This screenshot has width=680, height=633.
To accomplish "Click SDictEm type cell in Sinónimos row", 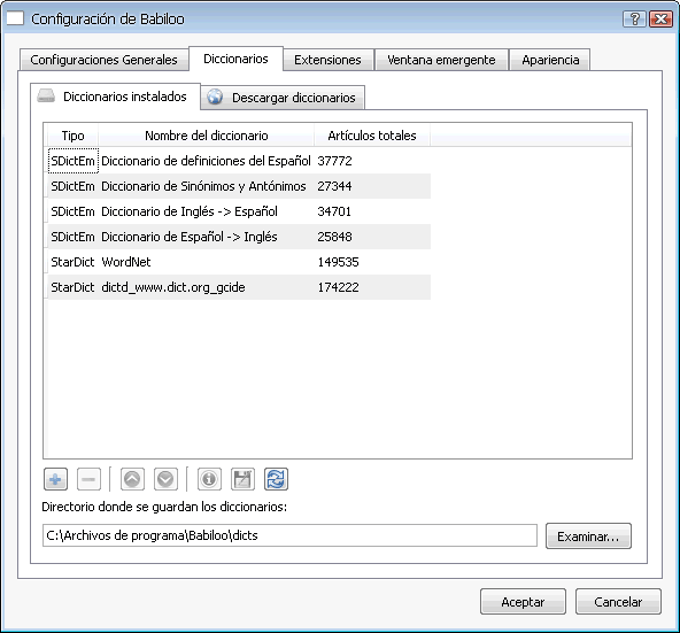I will pyautogui.click(x=73, y=186).
